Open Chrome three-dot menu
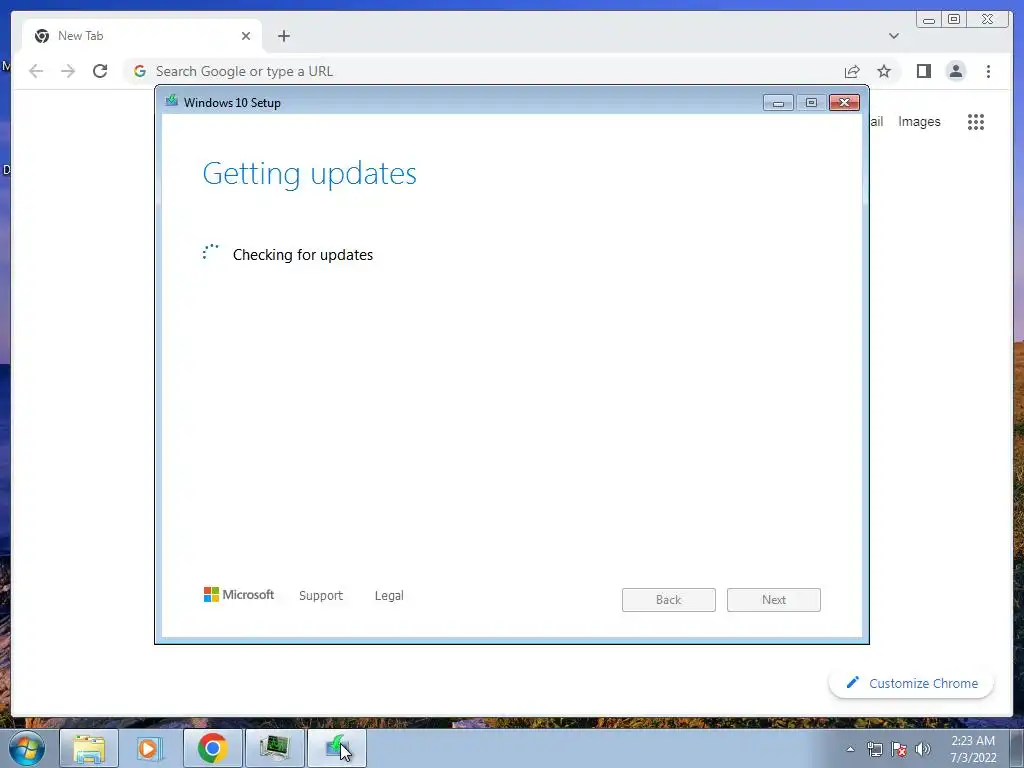This screenshot has height=768, width=1024. click(988, 71)
